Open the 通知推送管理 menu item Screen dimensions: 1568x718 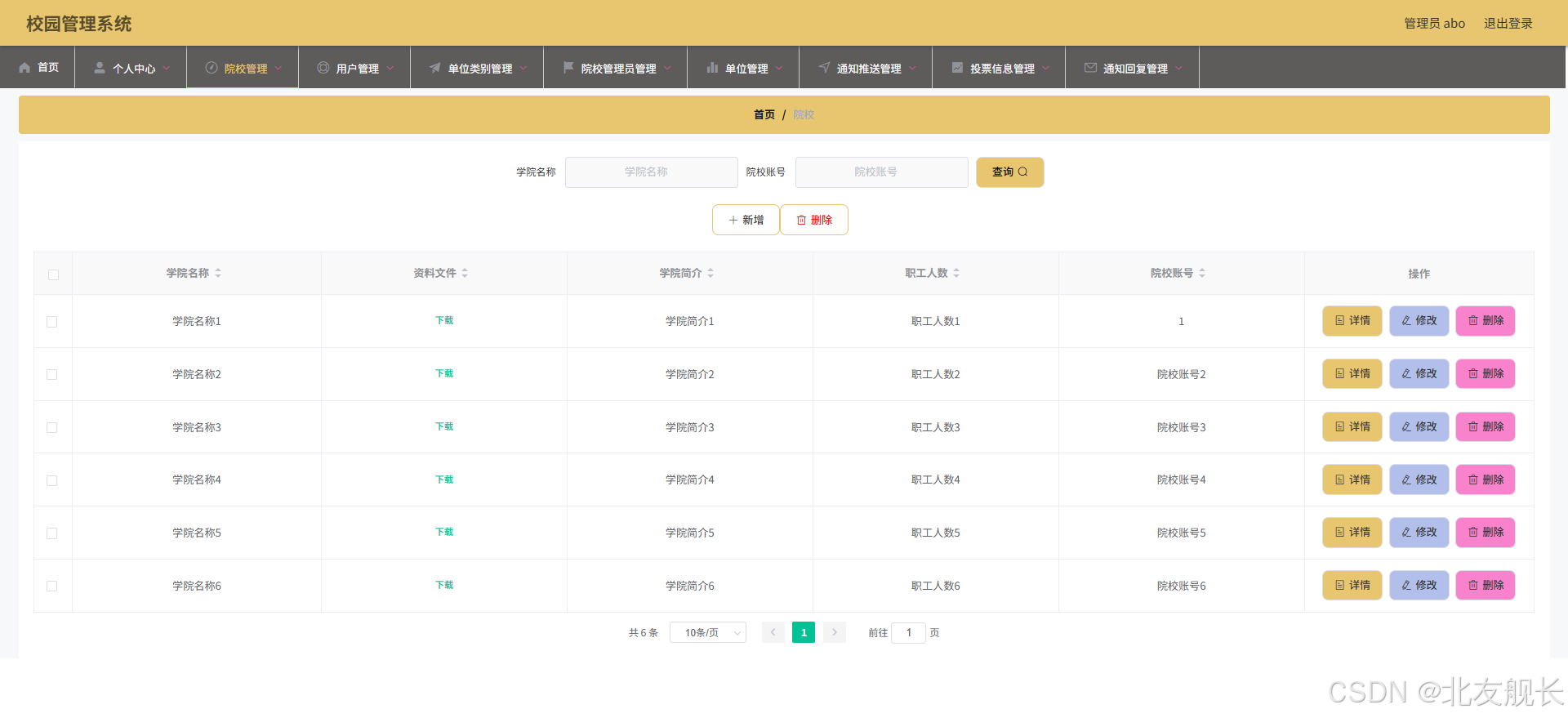866,67
